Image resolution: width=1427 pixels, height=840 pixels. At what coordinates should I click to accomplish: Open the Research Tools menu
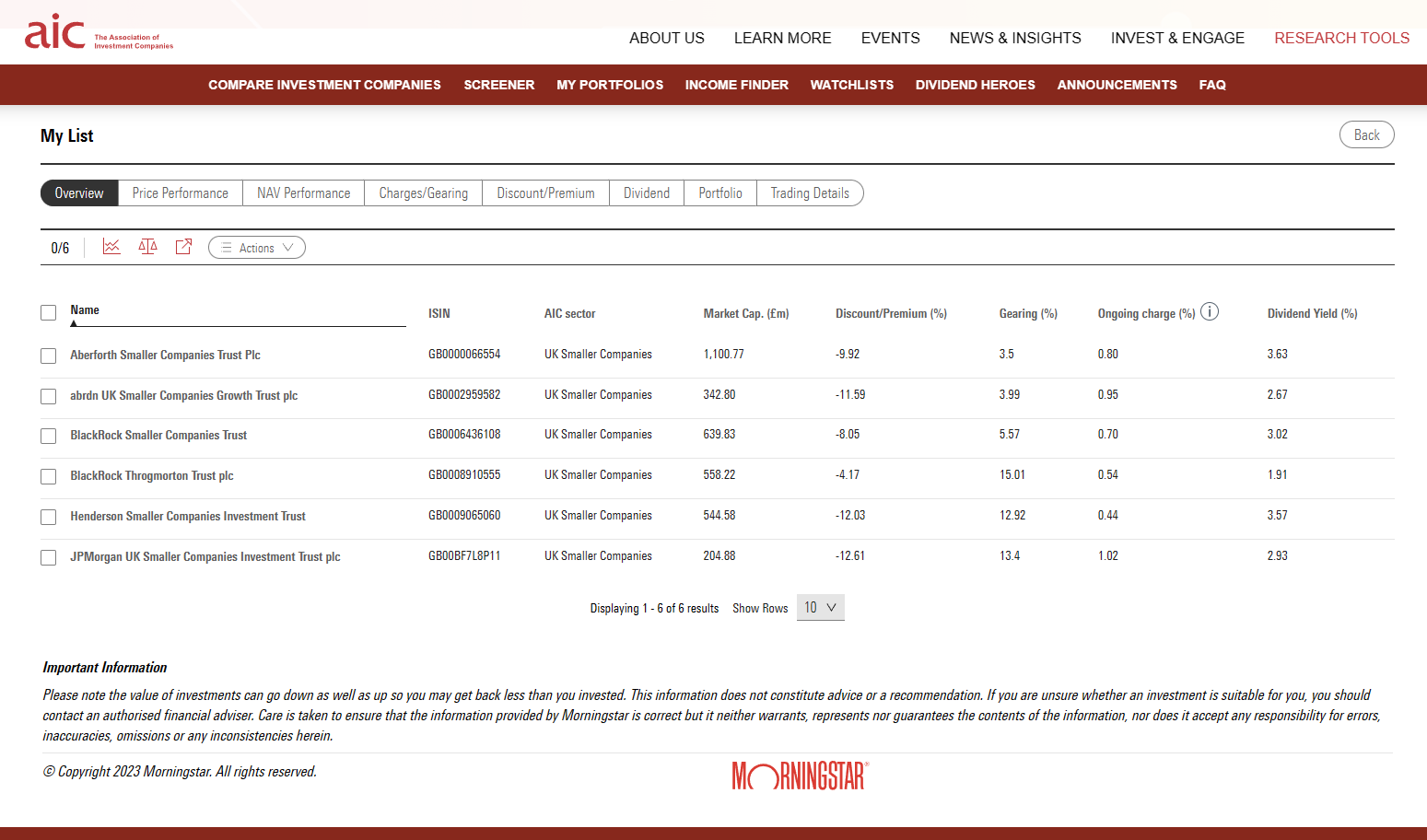click(x=1342, y=38)
